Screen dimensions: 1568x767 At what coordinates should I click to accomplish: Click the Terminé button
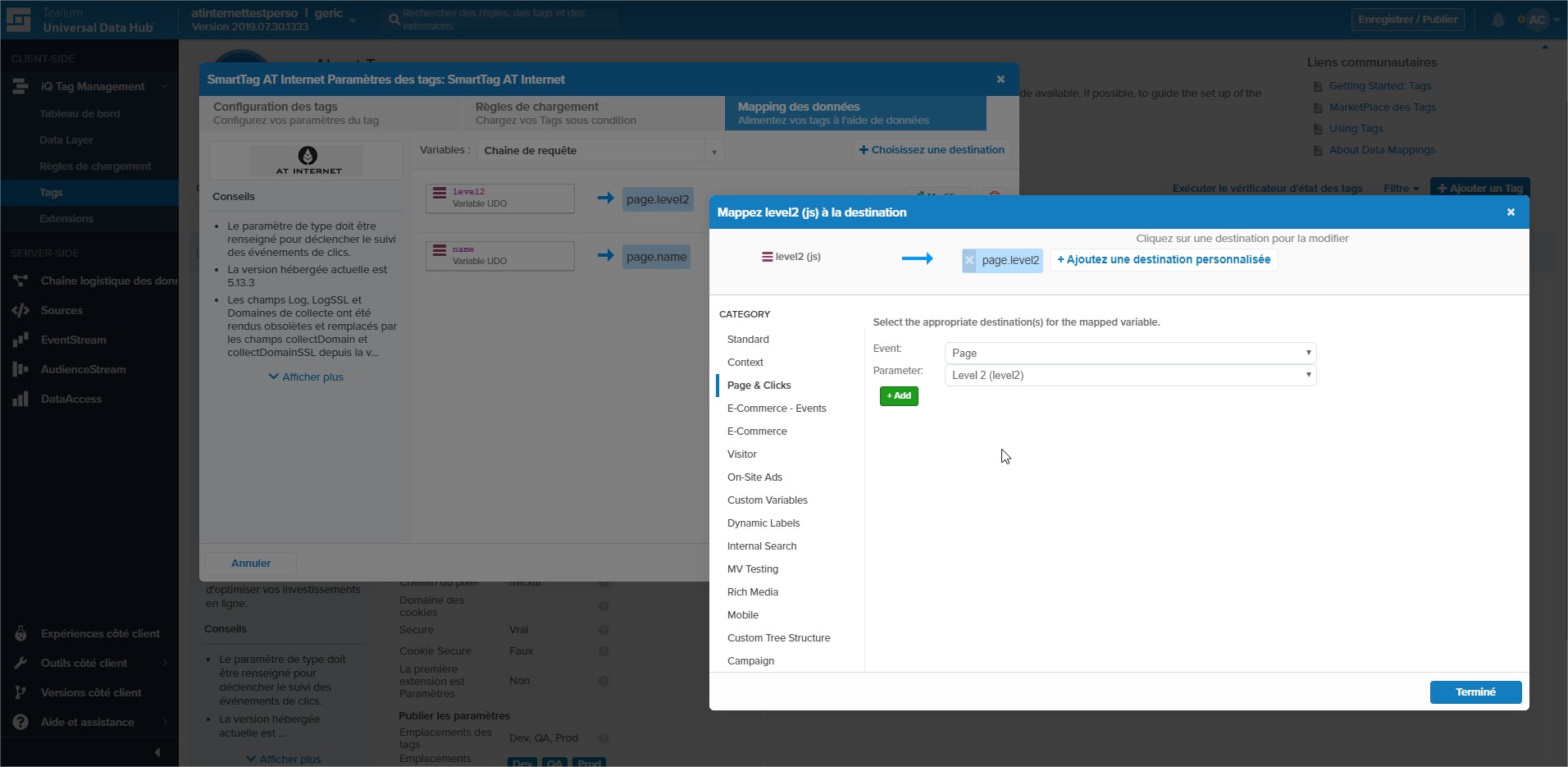(1475, 692)
